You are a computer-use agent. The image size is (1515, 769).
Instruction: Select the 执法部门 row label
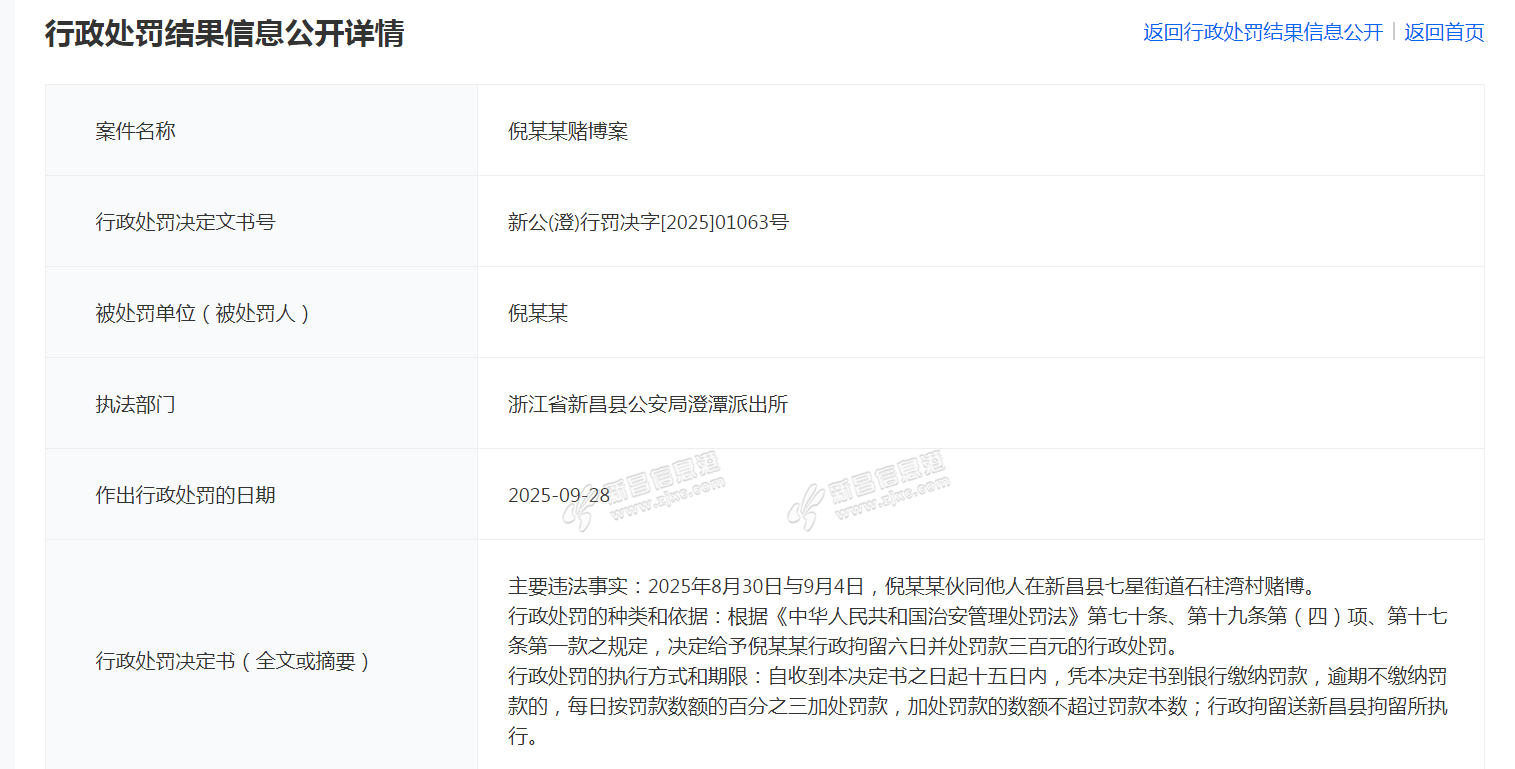(136, 404)
